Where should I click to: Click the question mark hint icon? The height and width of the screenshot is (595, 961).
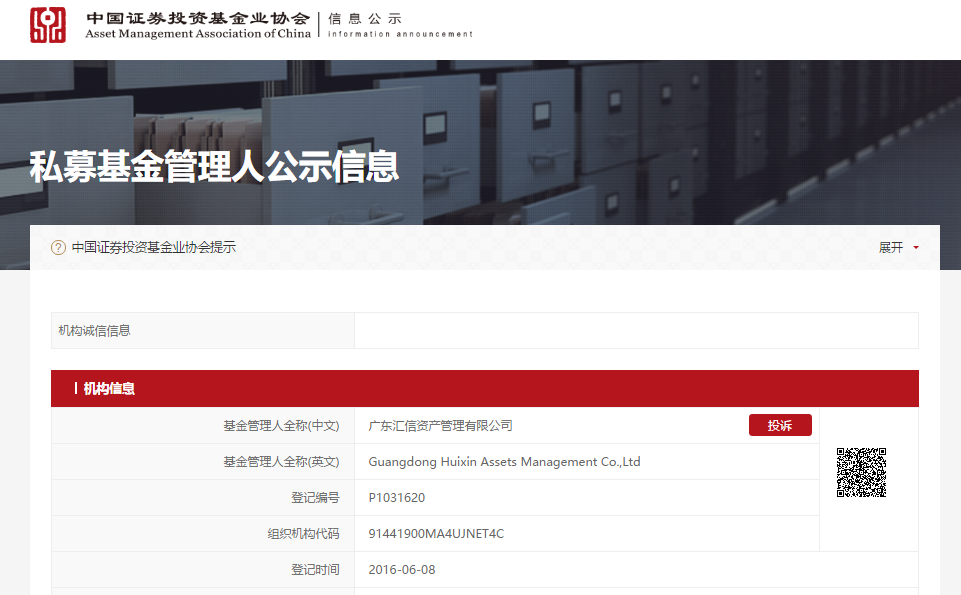pyautogui.click(x=58, y=248)
